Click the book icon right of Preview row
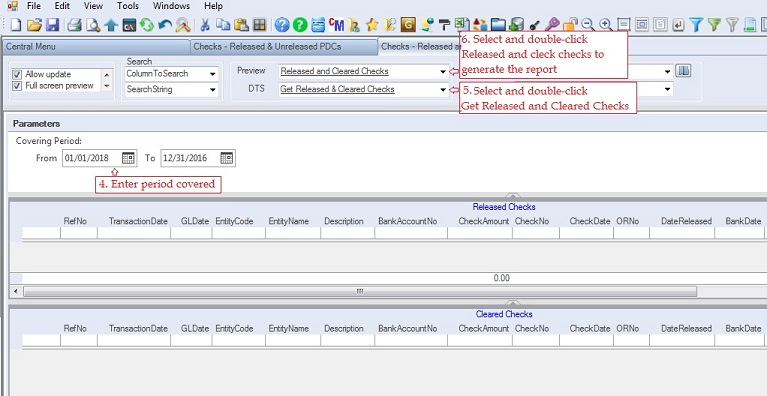The image size is (767, 396). tap(683, 71)
